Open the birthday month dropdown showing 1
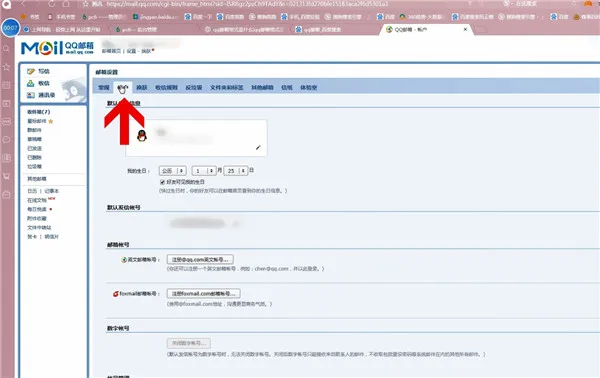 [x=204, y=171]
